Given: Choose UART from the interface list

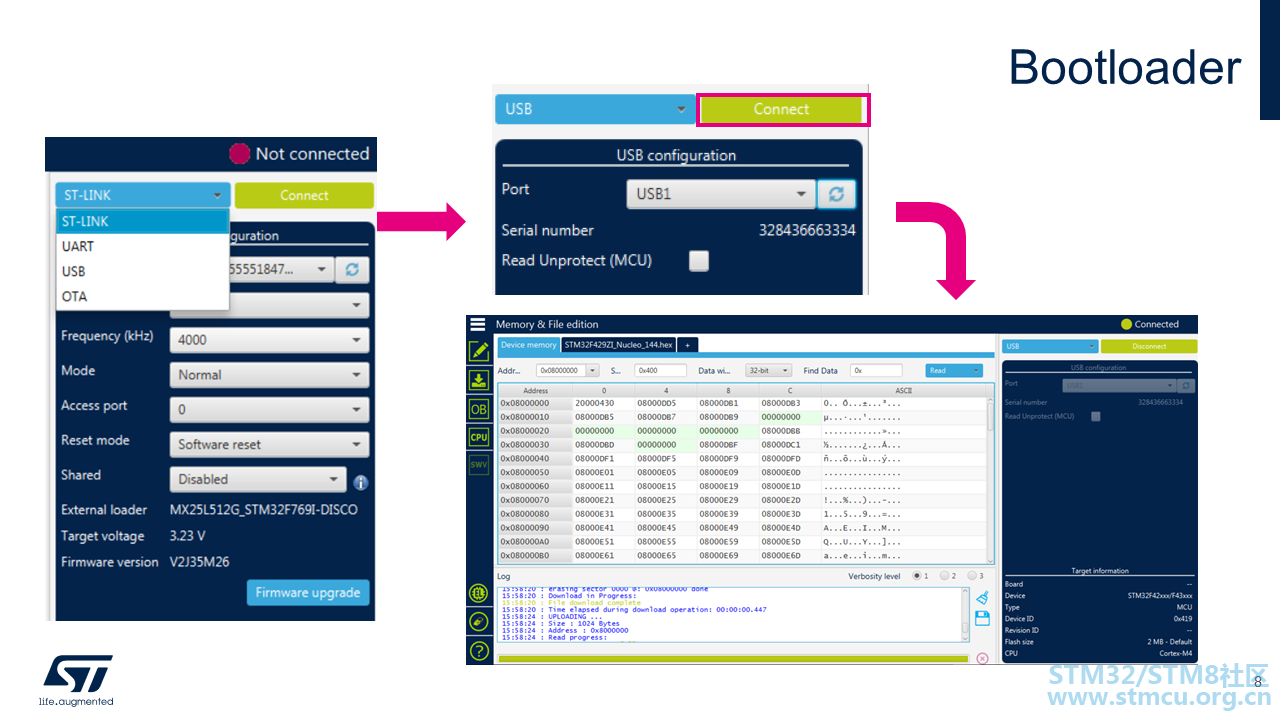Looking at the screenshot, I should pos(143,246).
